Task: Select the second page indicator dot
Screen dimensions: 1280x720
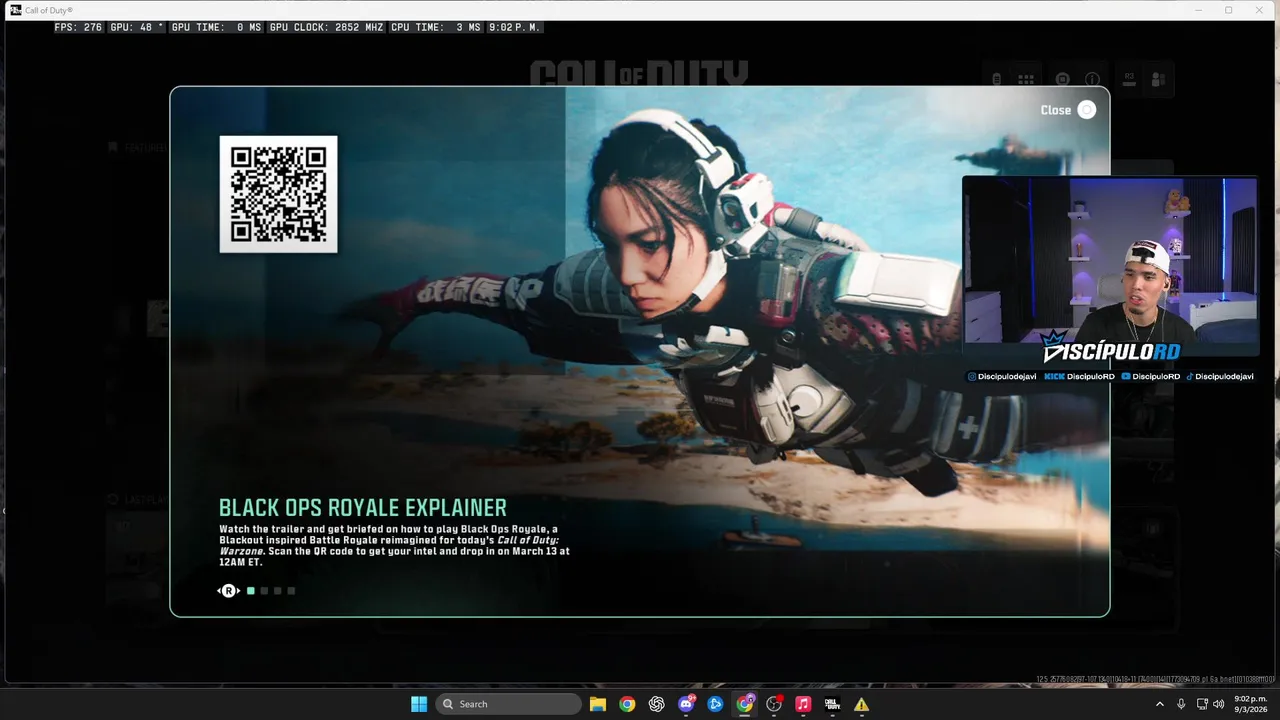Action: (x=264, y=591)
